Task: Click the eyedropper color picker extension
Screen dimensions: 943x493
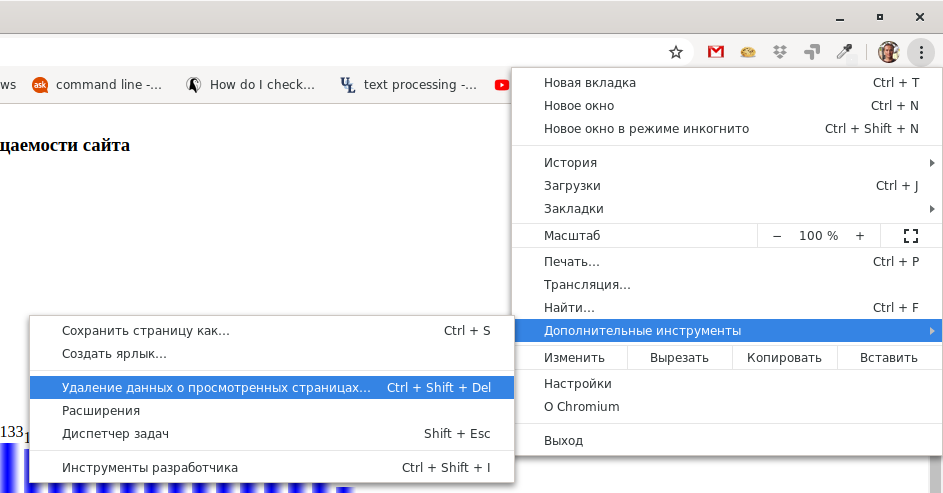Action: coord(844,52)
